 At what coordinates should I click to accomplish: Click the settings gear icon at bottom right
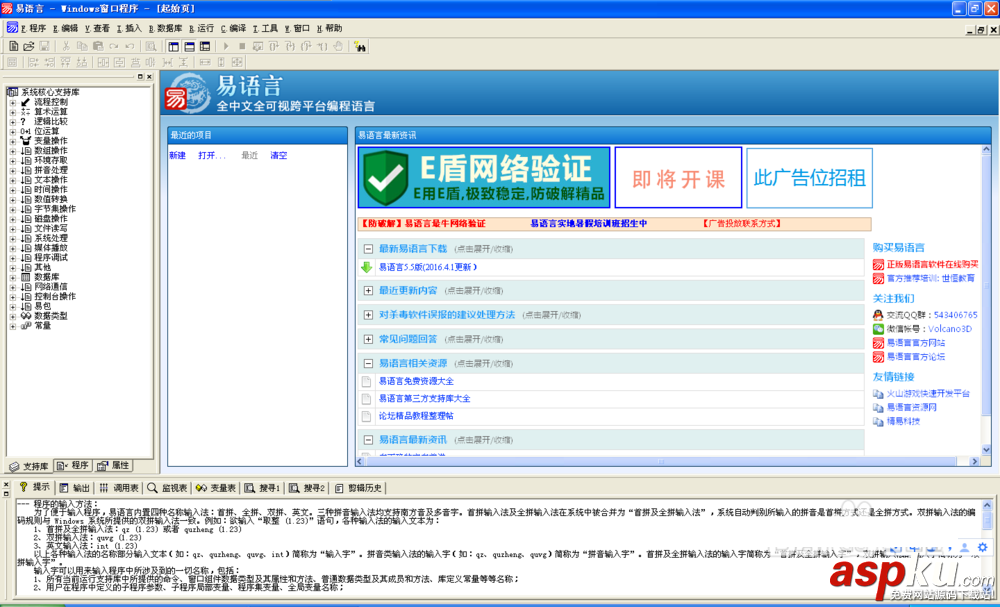tap(982, 547)
